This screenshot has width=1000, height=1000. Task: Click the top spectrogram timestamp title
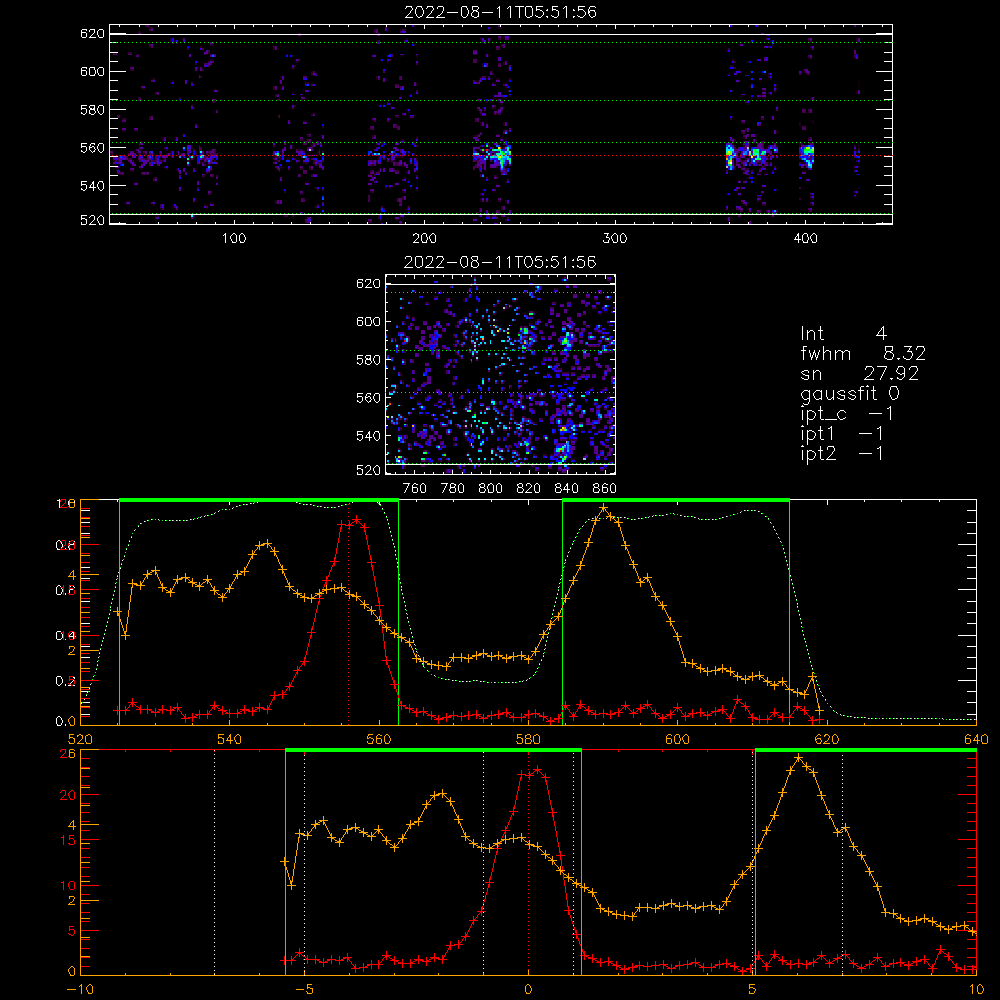pos(500,11)
